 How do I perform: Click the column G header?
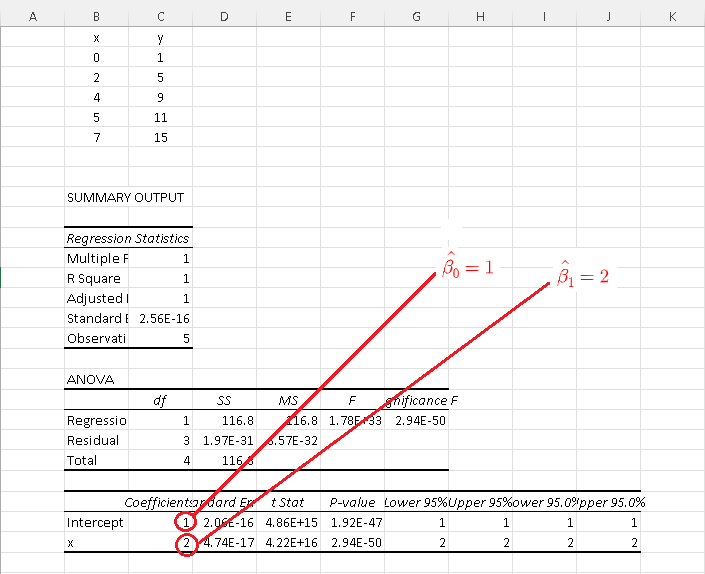coord(416,17)
